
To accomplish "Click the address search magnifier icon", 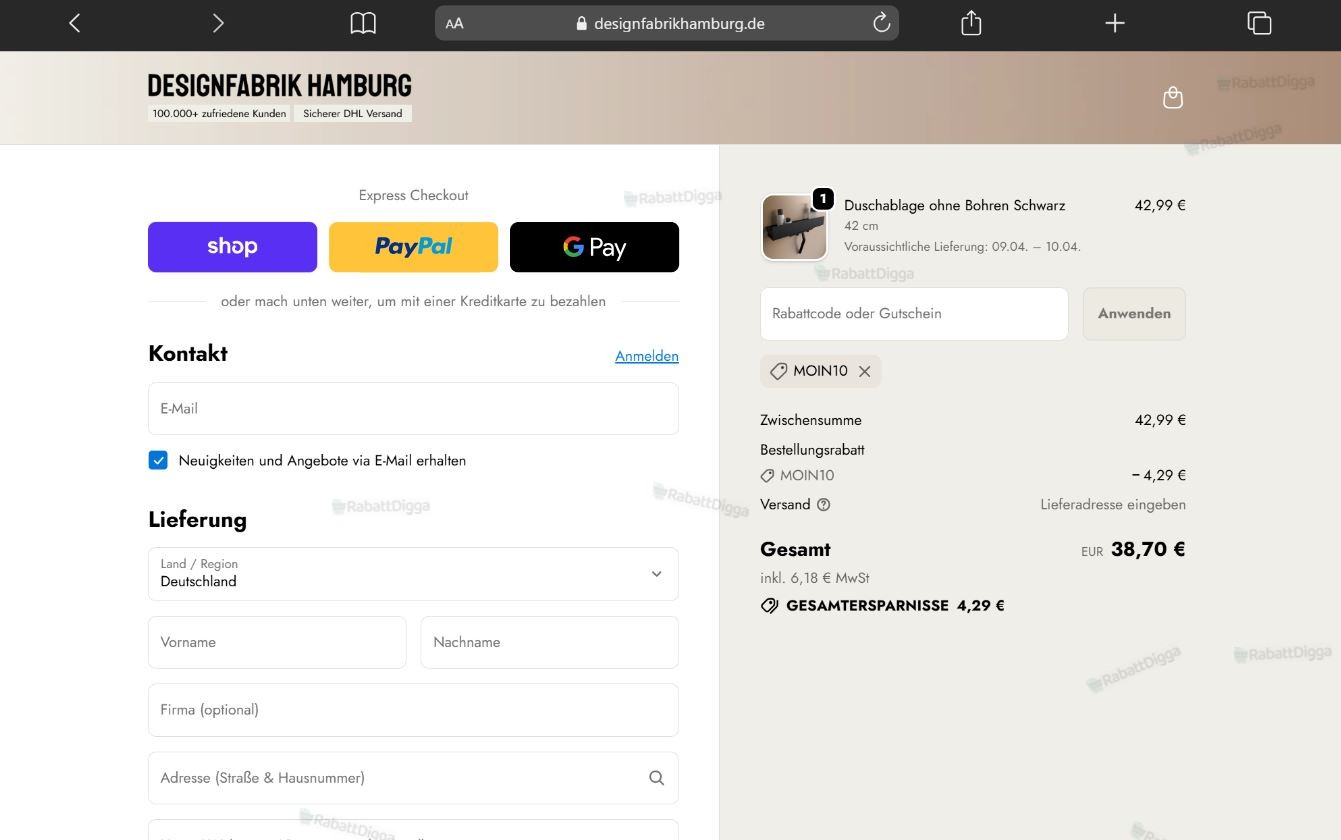I will (656, 778).
